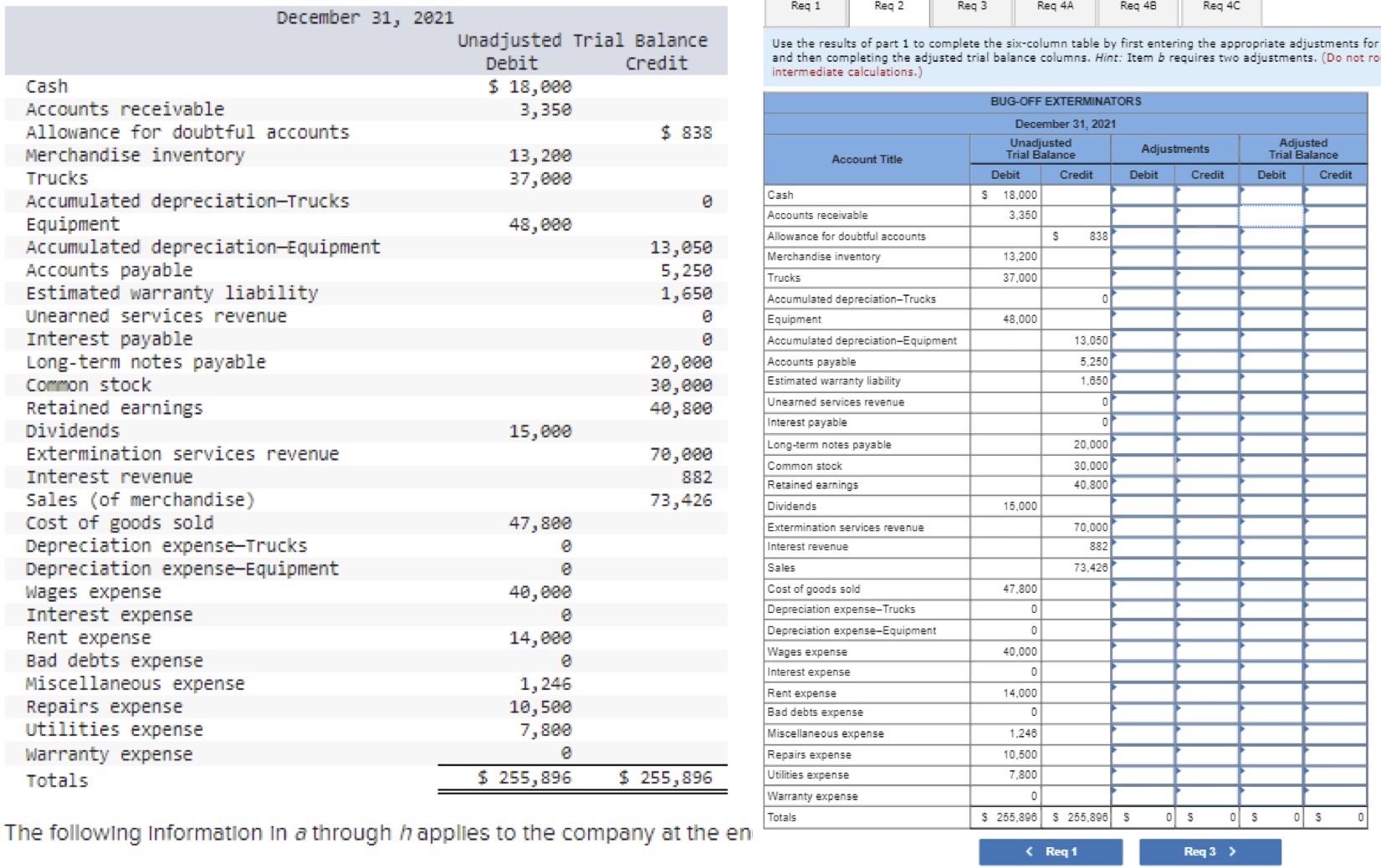Click Adjusted debit cell for Trucks row
This screenshot has width=1381, height=868.
(1271, 278)
